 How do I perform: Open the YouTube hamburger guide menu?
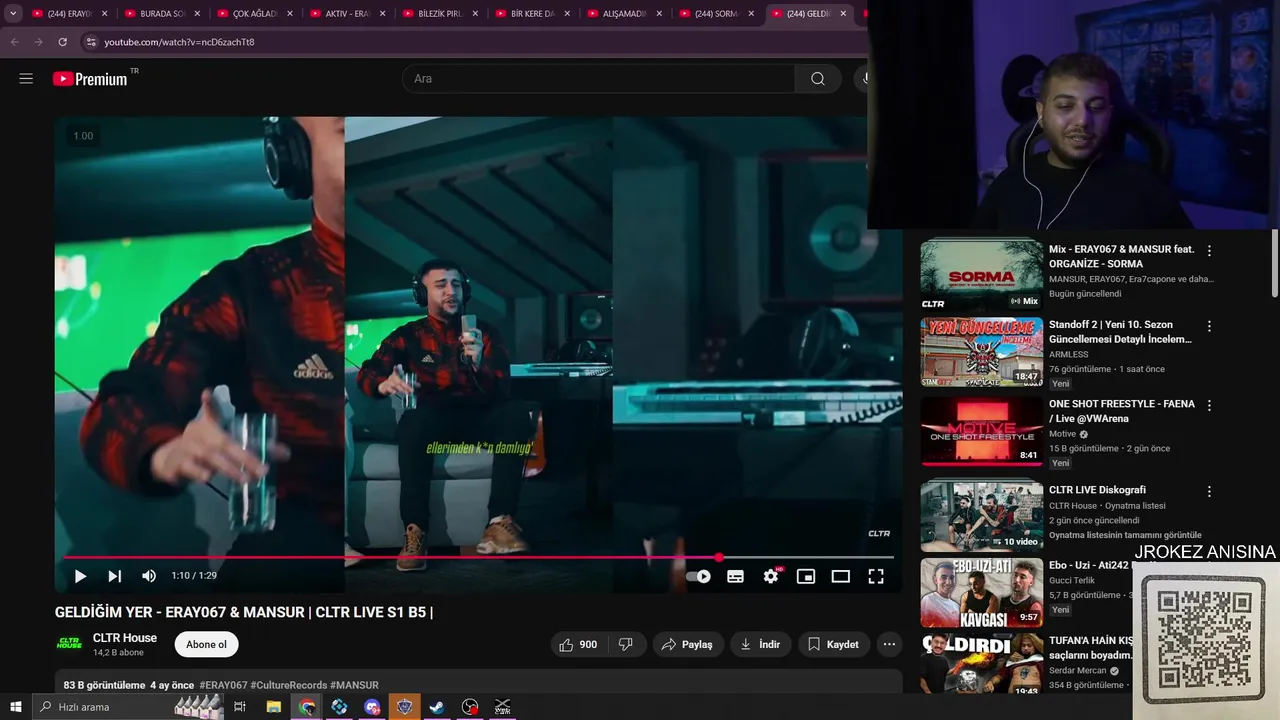[x=26, y=79]
